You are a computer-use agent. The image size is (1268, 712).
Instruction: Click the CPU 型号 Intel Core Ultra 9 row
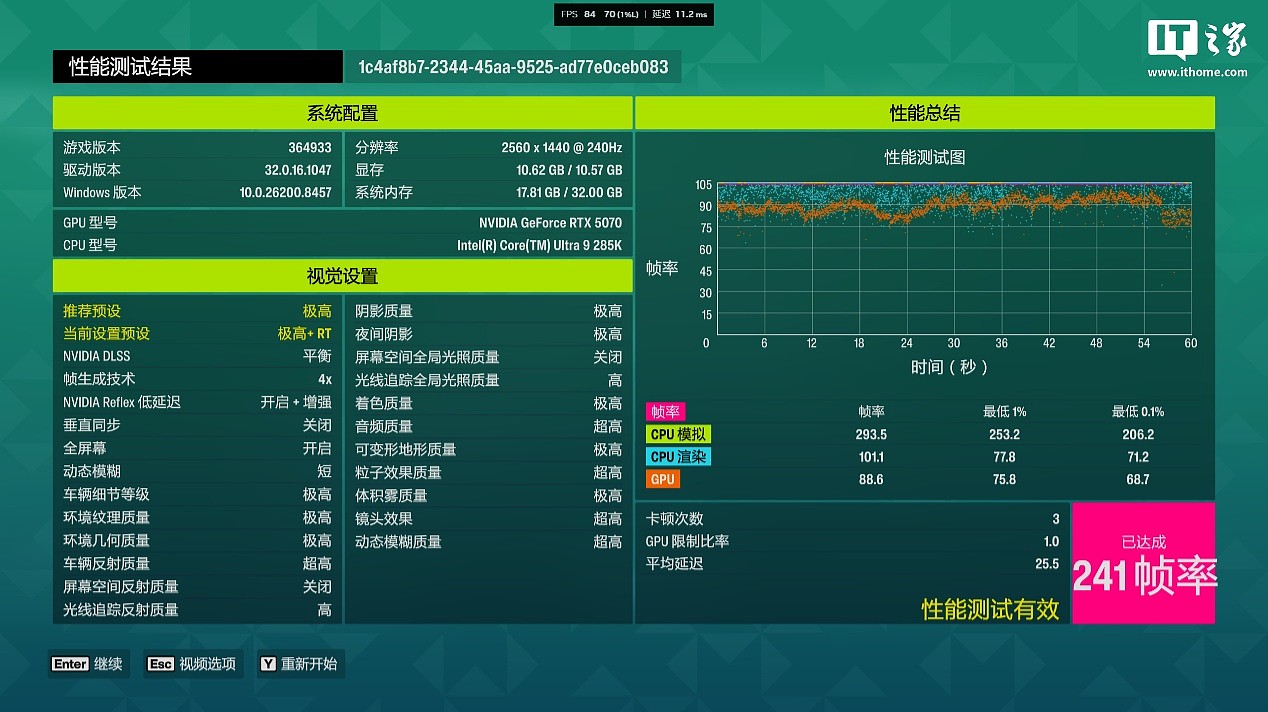click(x=342, y=245)
